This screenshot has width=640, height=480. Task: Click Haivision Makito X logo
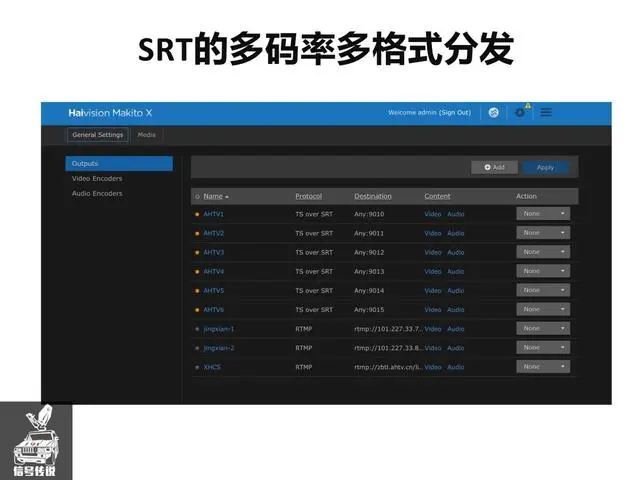(x=110, y=113)
